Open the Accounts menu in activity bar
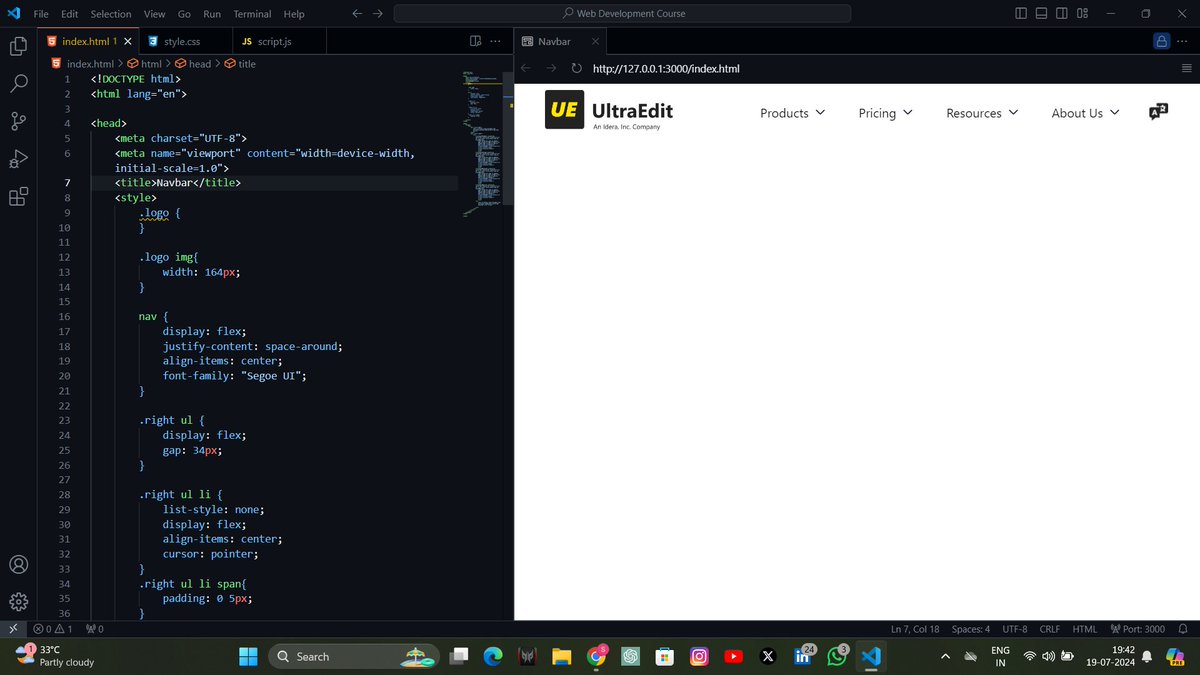The image size is (1200, 675). click(18, 564)
